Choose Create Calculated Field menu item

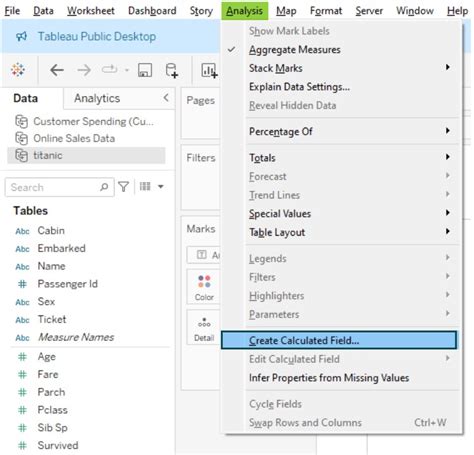point(339,340)
